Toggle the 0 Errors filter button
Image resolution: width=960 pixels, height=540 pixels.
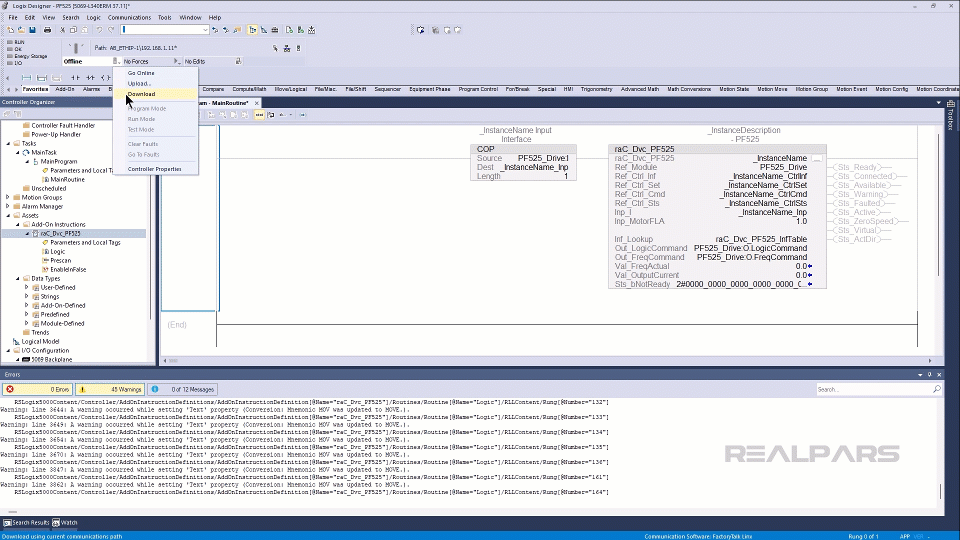(37, 389)
